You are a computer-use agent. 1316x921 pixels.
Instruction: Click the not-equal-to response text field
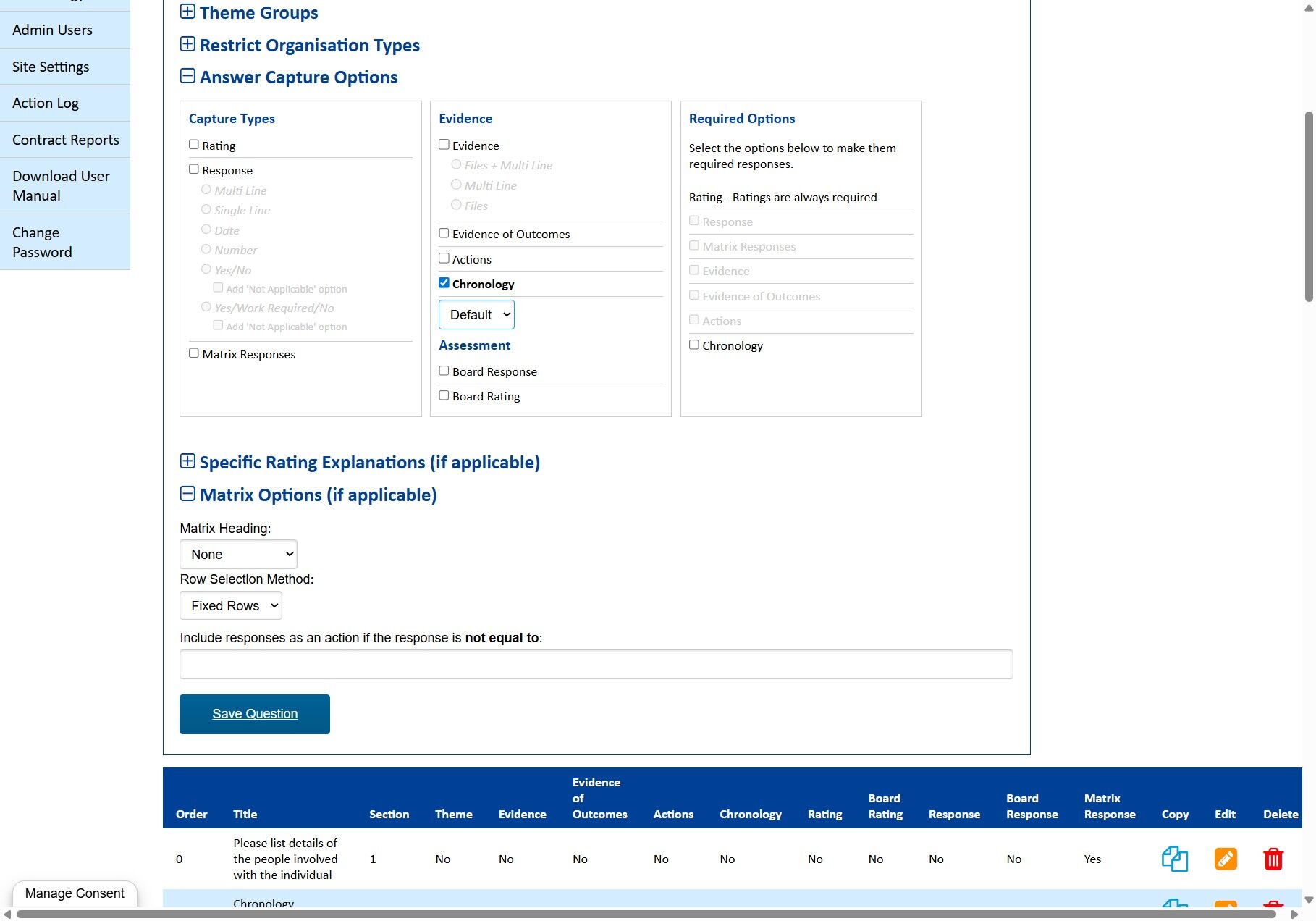596,664
